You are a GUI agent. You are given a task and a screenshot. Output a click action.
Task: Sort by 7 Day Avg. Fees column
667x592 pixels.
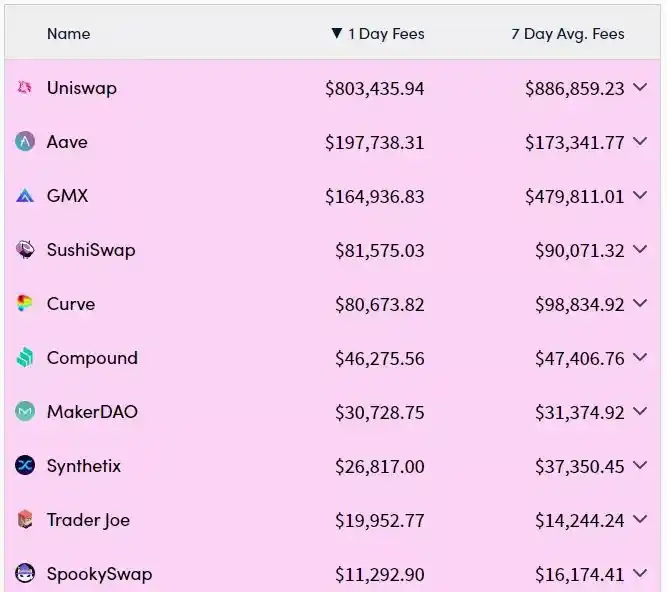pos(568,34)
